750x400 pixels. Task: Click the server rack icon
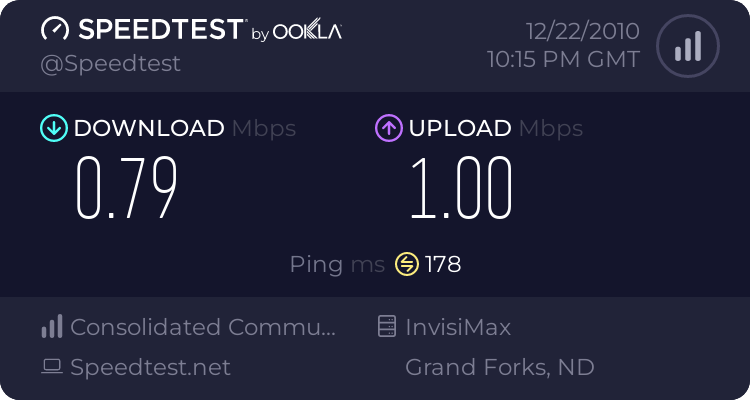click(387, 327)
